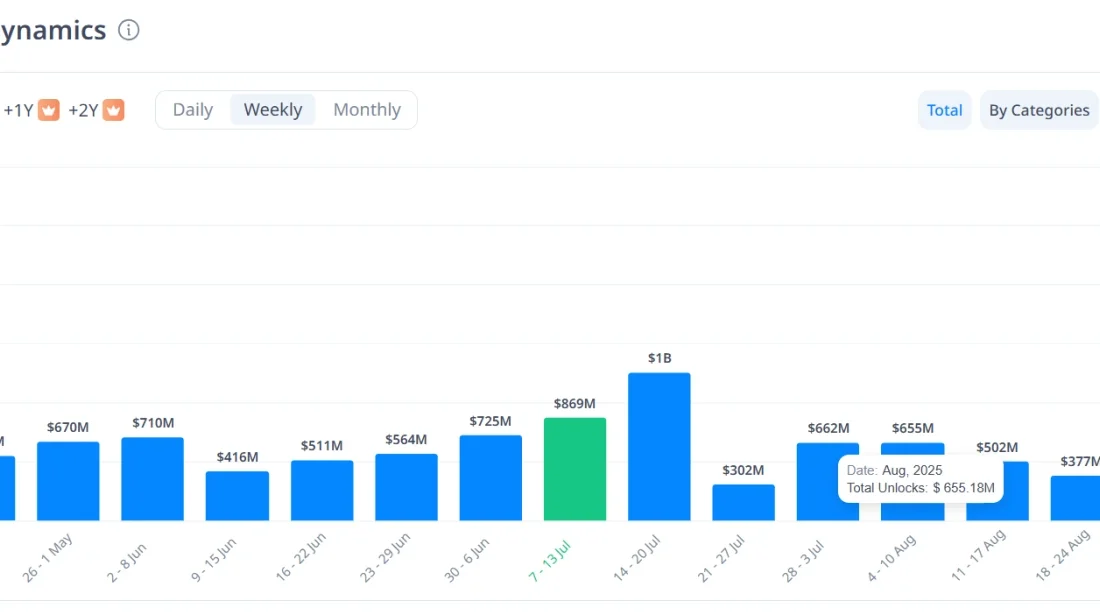This screenshot has height=615, width=1100.
Task: Click the $377M bar for 18 - 24 Aug
Action: (x=1075, y=498)
